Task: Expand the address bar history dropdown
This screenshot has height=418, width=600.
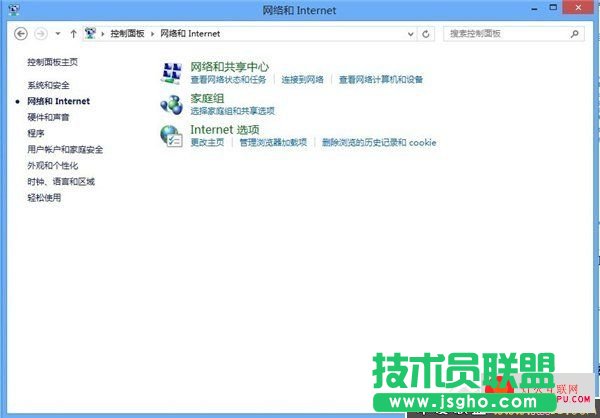Action: click(411, 34)
